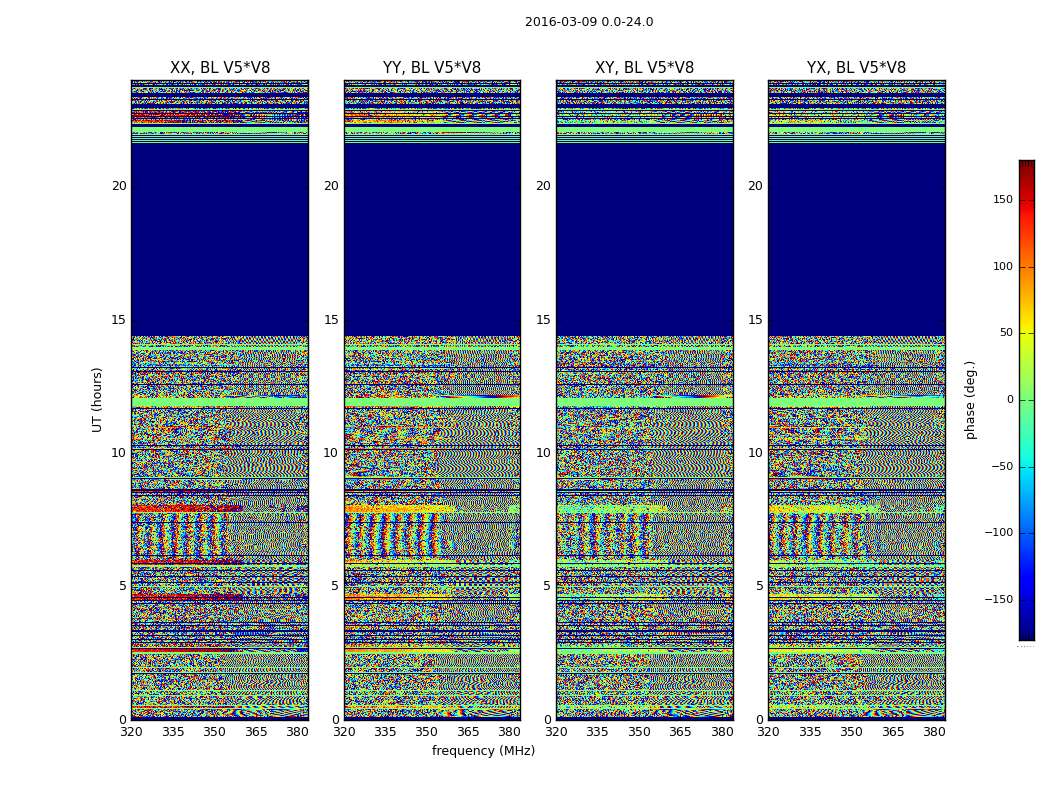Viewport: 1050px width, 800px height.
Task: Click the "XY, BL V5*V8" panel title
Action: (x=644, y=68)
